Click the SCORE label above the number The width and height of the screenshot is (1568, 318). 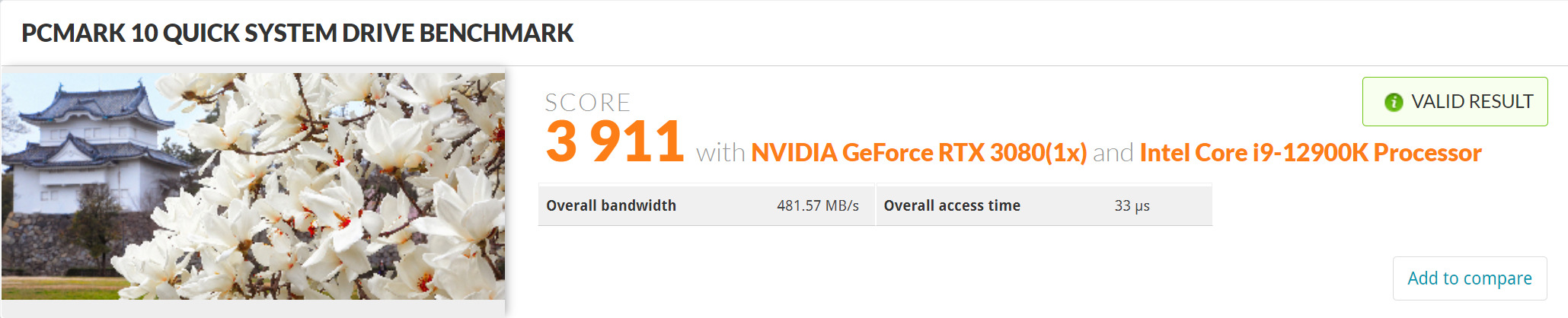(587, 103)
